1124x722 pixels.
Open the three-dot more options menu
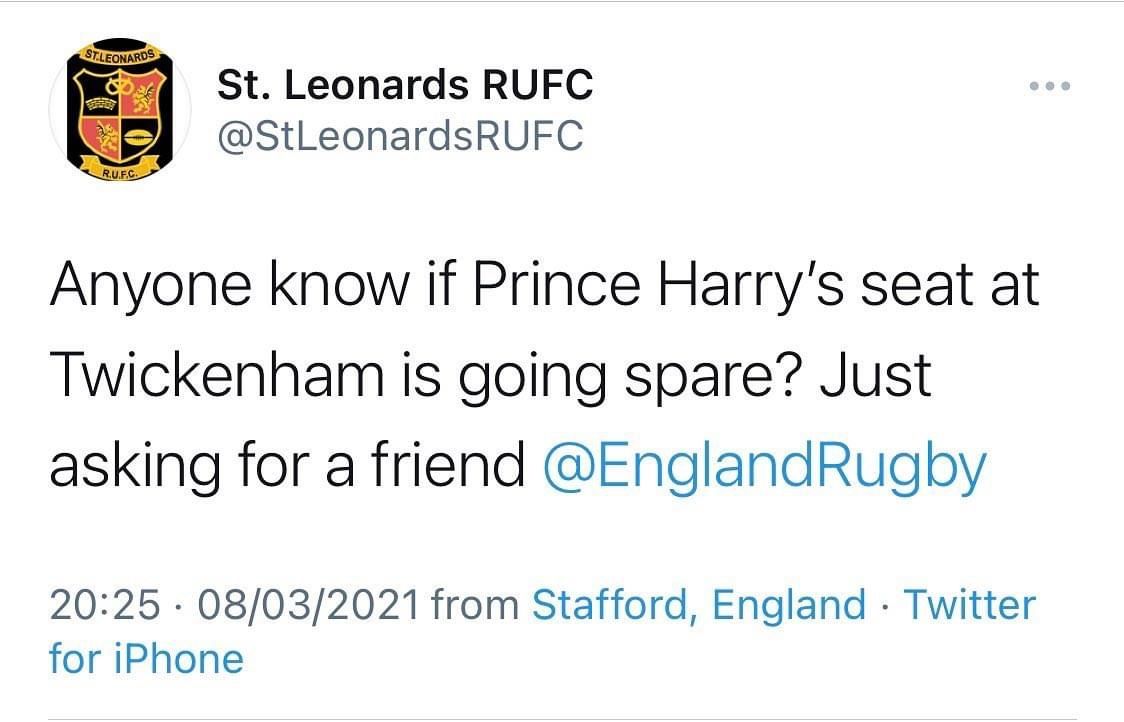1050,87
